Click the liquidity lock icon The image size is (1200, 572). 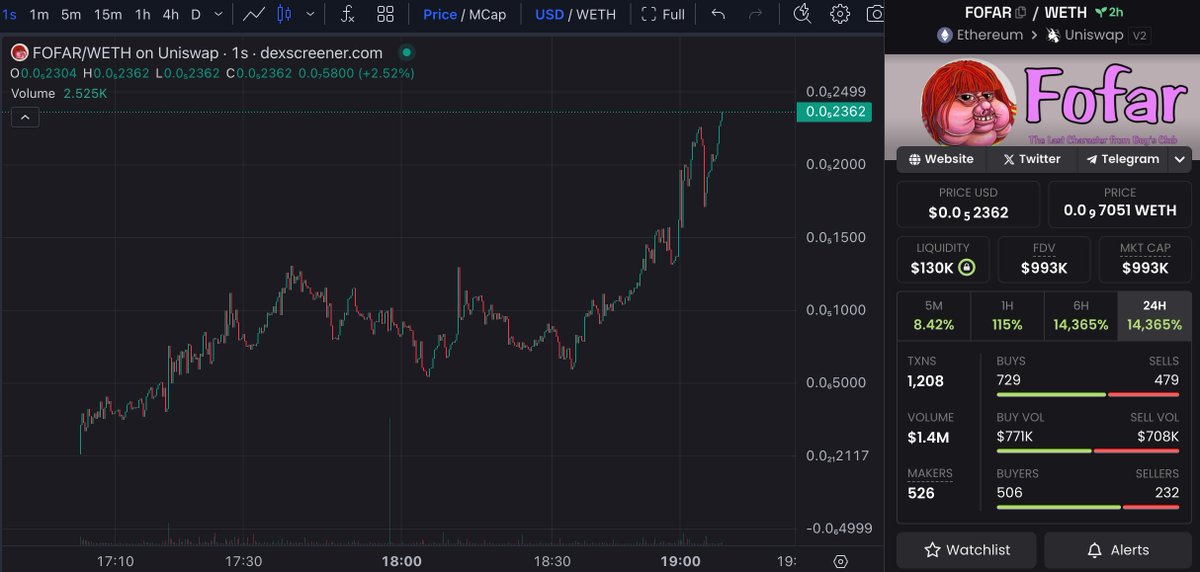(x=966, y=268)
